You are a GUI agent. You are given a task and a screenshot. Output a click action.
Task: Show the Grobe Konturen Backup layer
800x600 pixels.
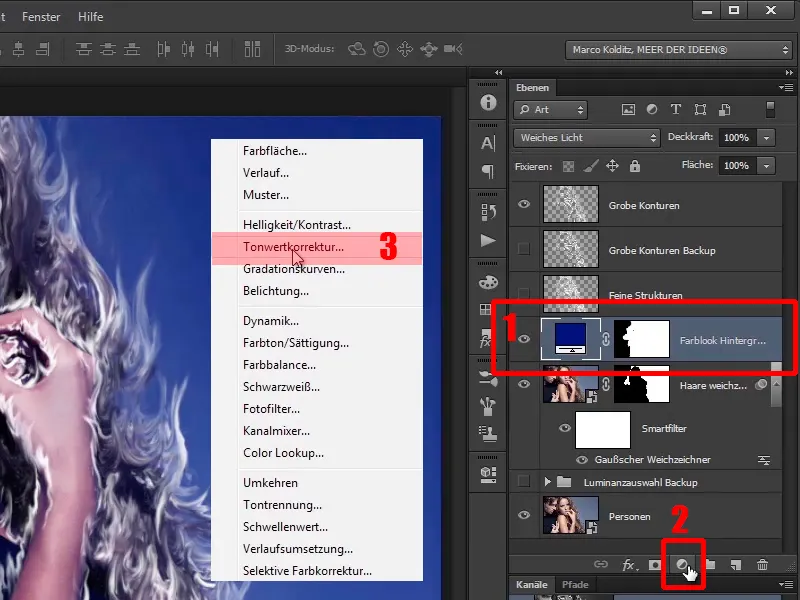click(525, 250)
